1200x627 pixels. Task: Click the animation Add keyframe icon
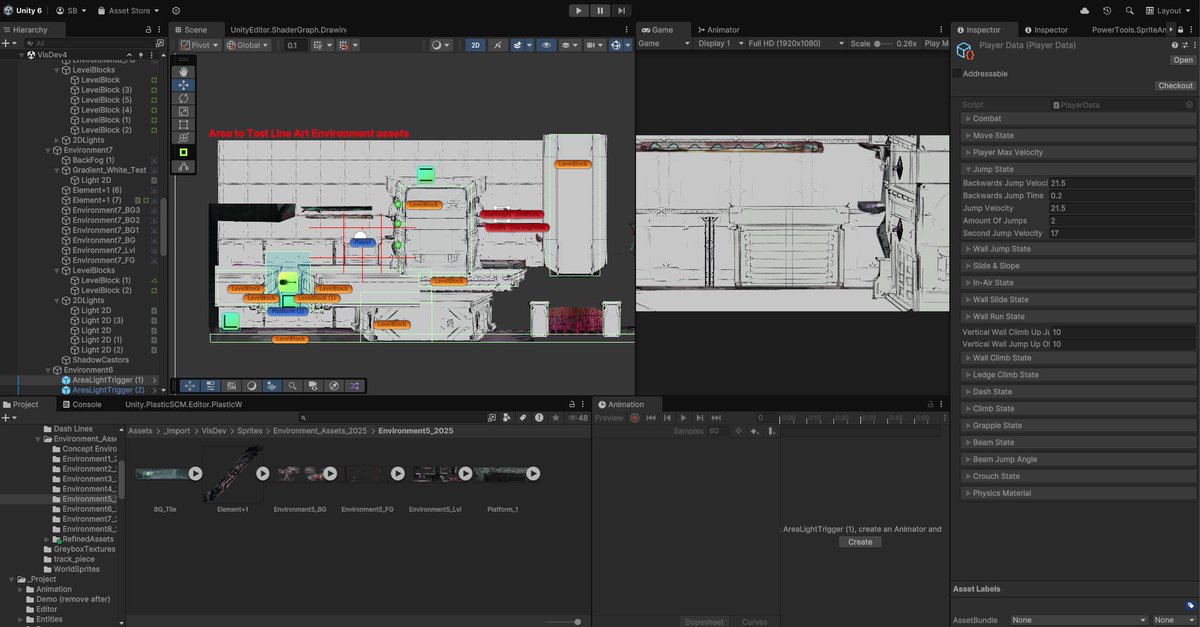tap(755, 431)
